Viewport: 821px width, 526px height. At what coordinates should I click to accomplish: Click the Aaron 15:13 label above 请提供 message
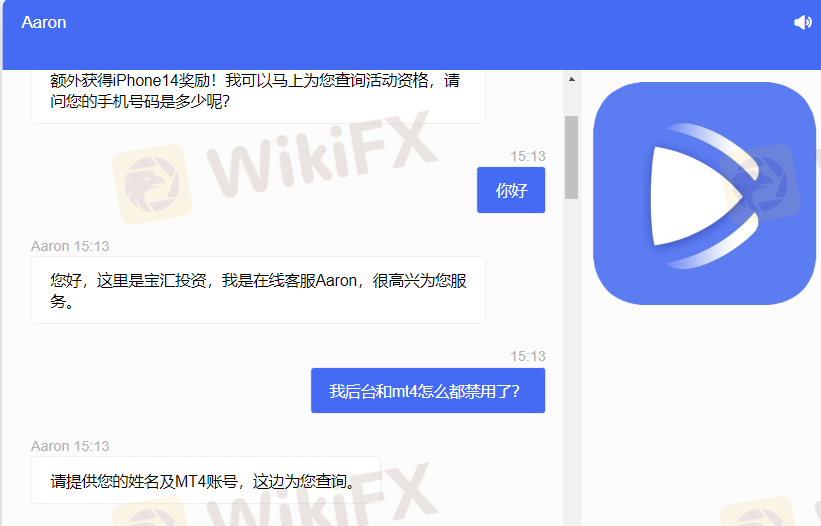pyautogui.click(x=70, y=446)
